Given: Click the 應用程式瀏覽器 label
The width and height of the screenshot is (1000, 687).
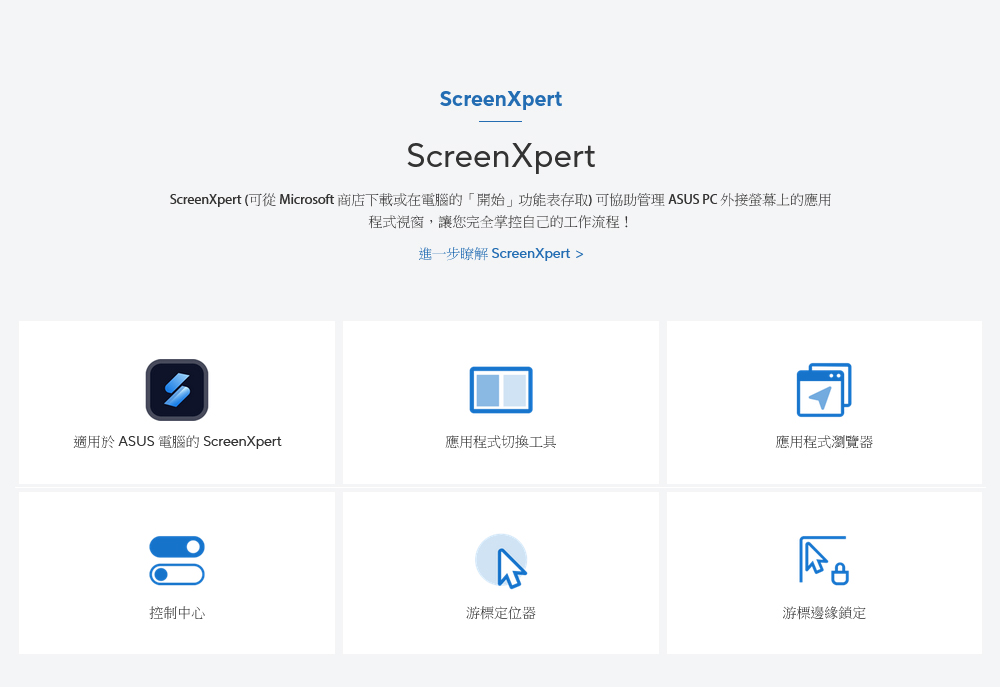Looking at the screenshot, I should click(x=824, y=442).
